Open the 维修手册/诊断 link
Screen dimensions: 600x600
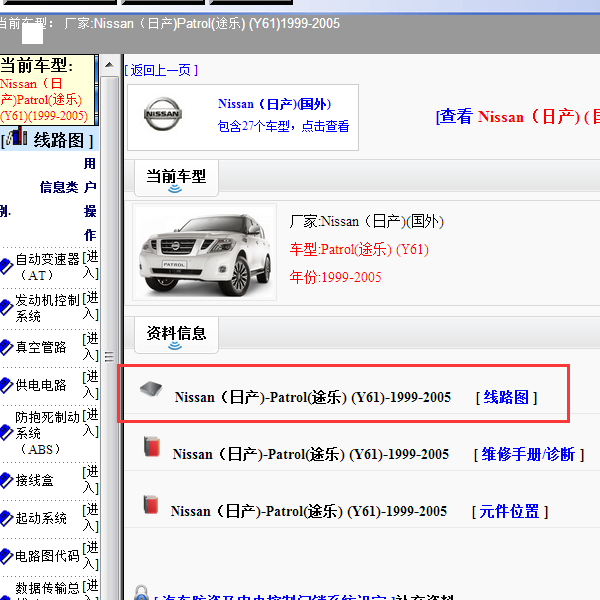tap(528, 454)
